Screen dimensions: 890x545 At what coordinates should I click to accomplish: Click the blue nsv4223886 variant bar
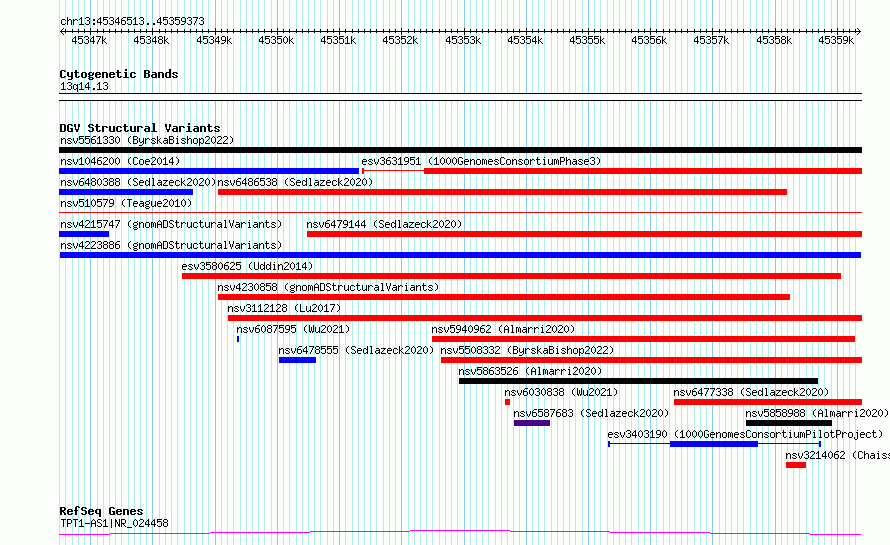pyautogui.click(x=460, y=255)
